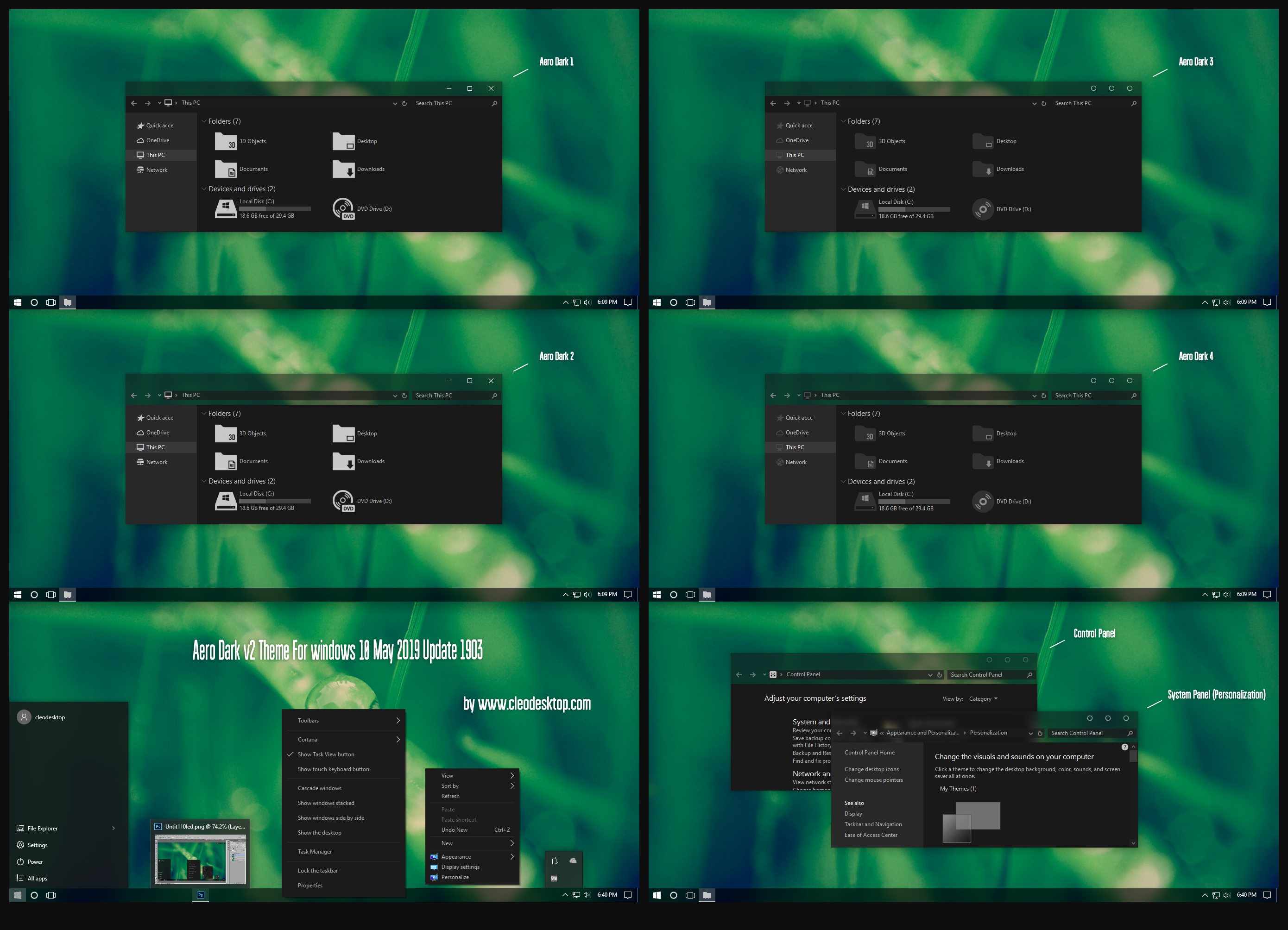Open Settings from the Start menu

click(32, 845)
